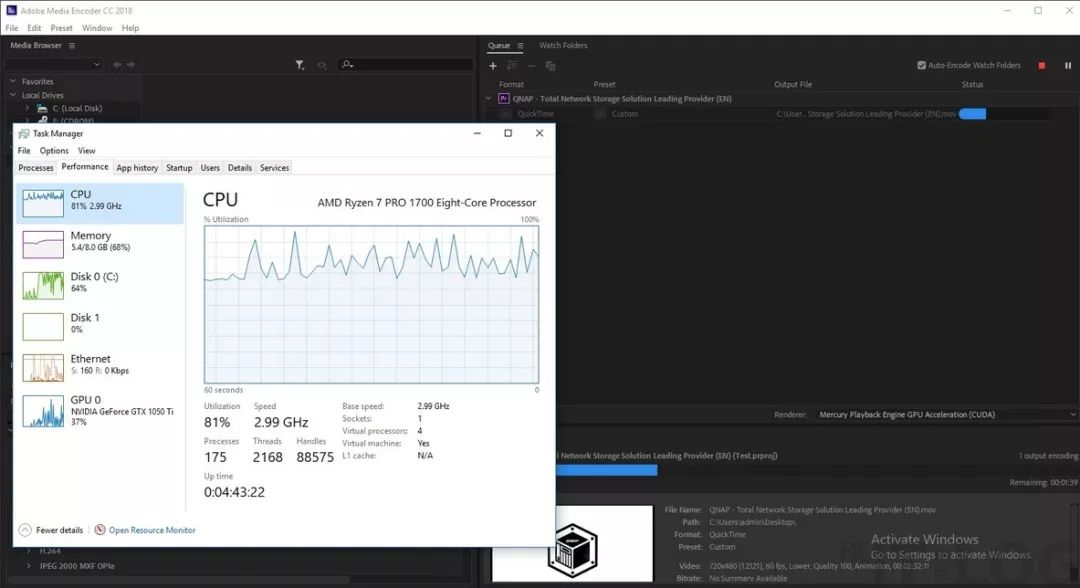This screenshot has width=1080, height=588.
Task: Click the file type filter funnel icon
Action: tap(300, 65)
